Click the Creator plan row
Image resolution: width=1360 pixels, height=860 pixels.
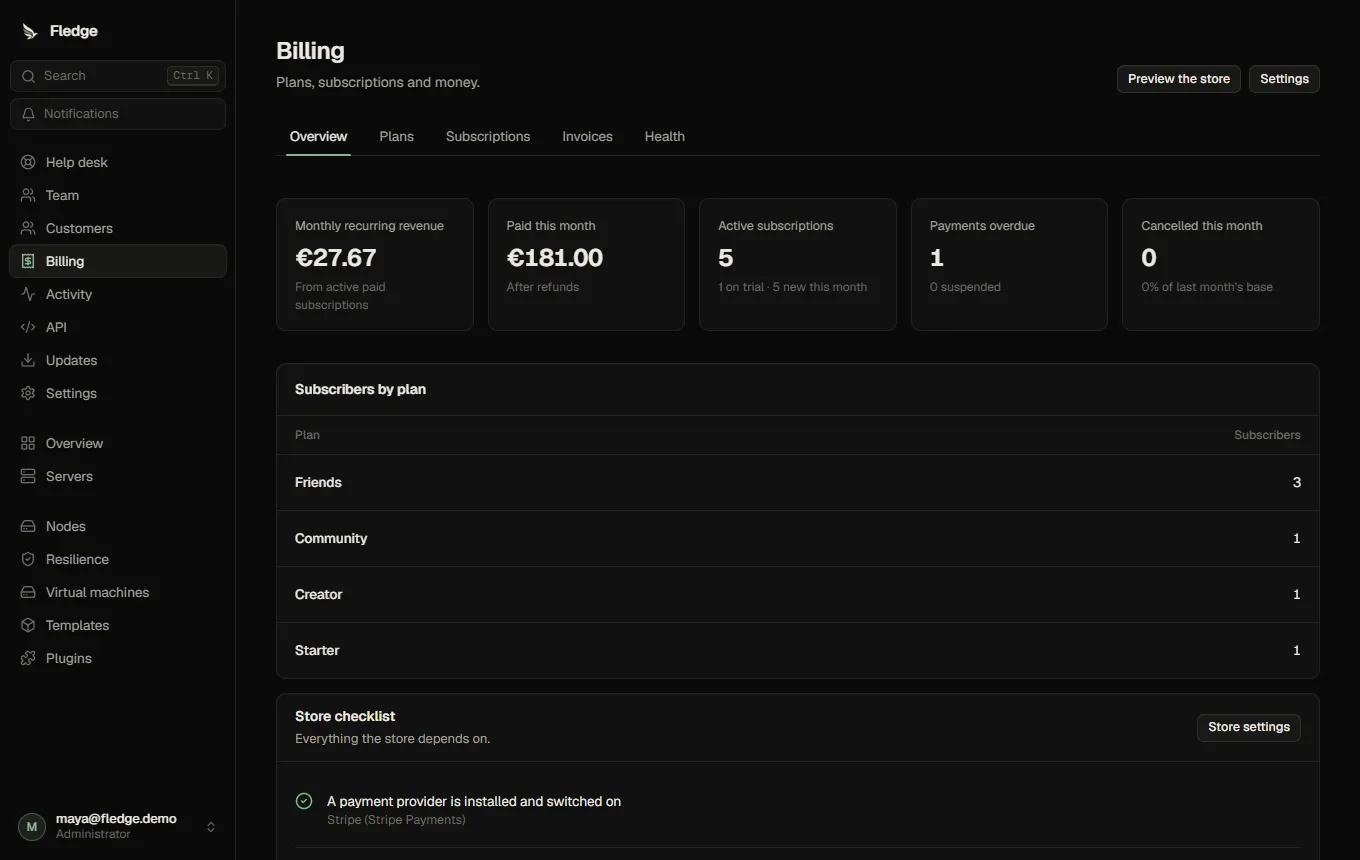(798, 595)
